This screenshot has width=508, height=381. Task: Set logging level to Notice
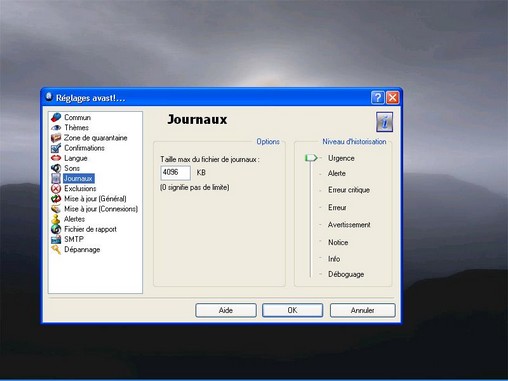click(x=338, y=243)
